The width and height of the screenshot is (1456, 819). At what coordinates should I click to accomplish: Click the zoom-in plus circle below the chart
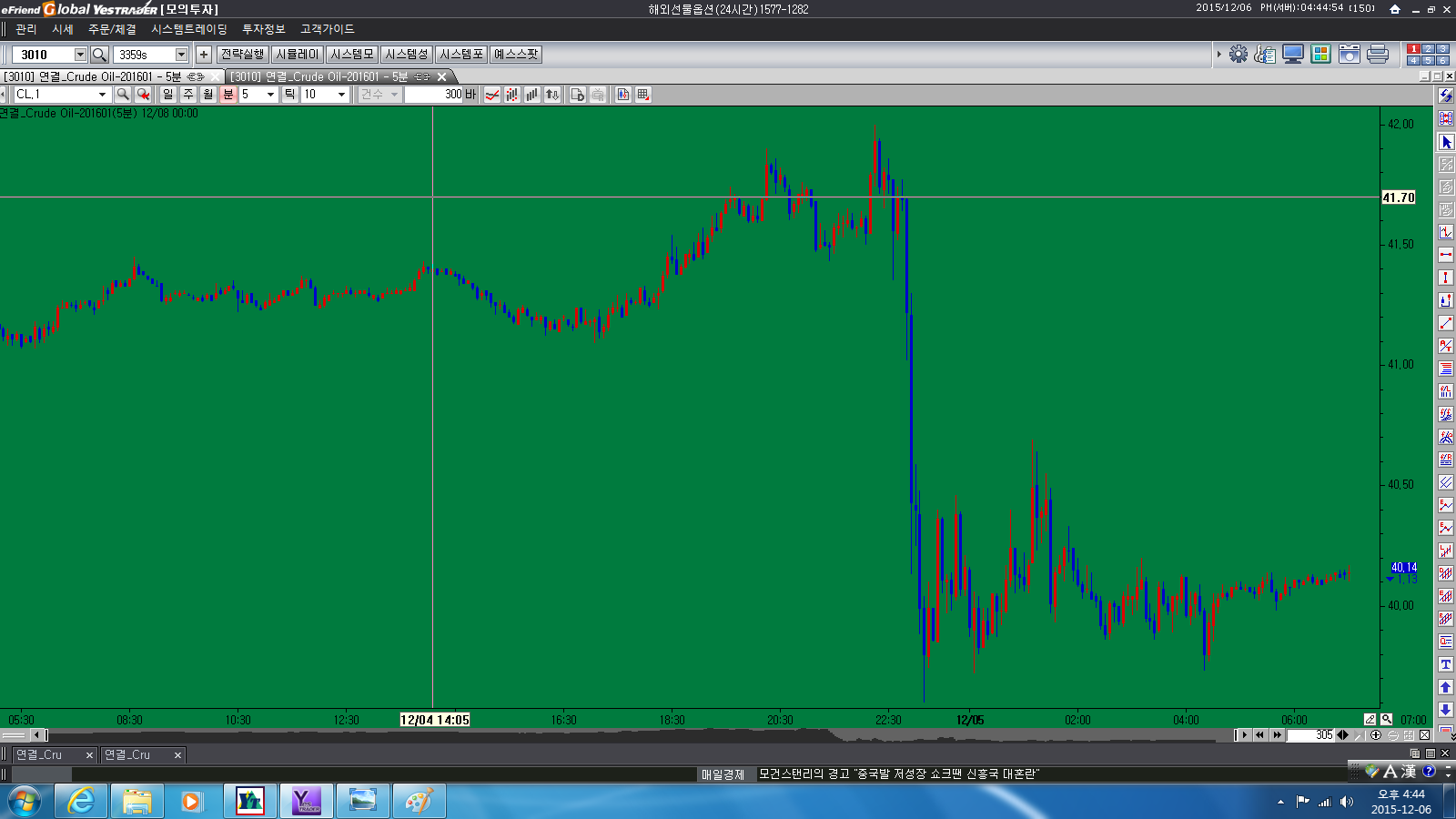1376,735
